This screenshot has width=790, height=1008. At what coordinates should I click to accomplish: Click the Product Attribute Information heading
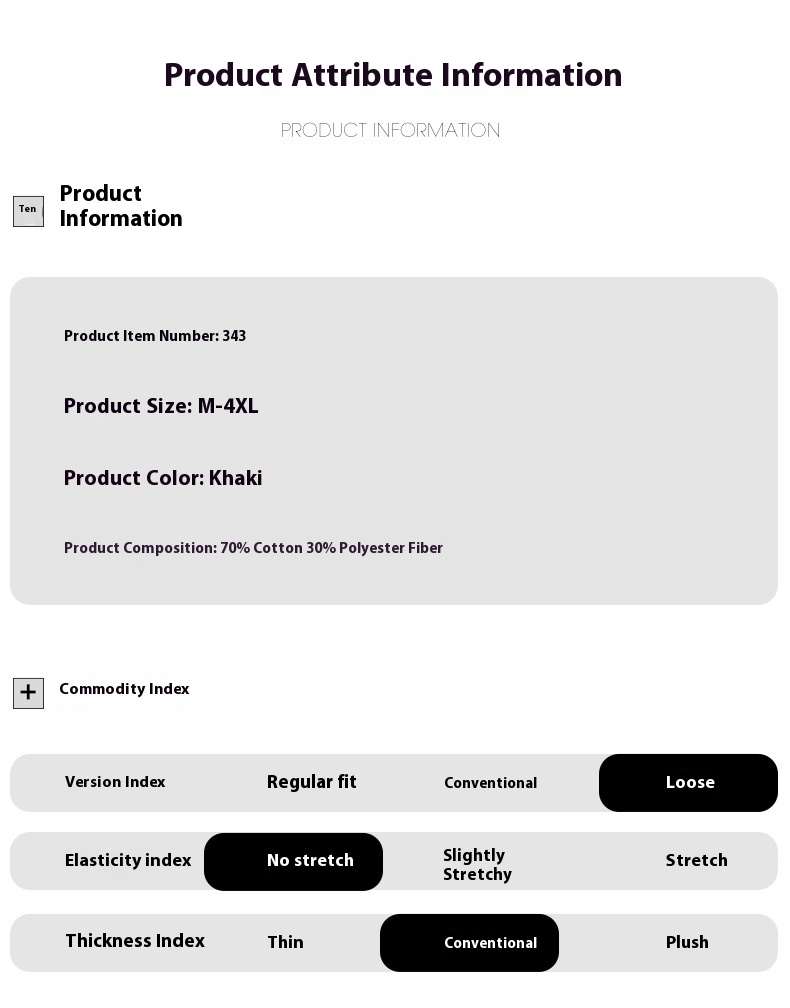pos(393,76)
